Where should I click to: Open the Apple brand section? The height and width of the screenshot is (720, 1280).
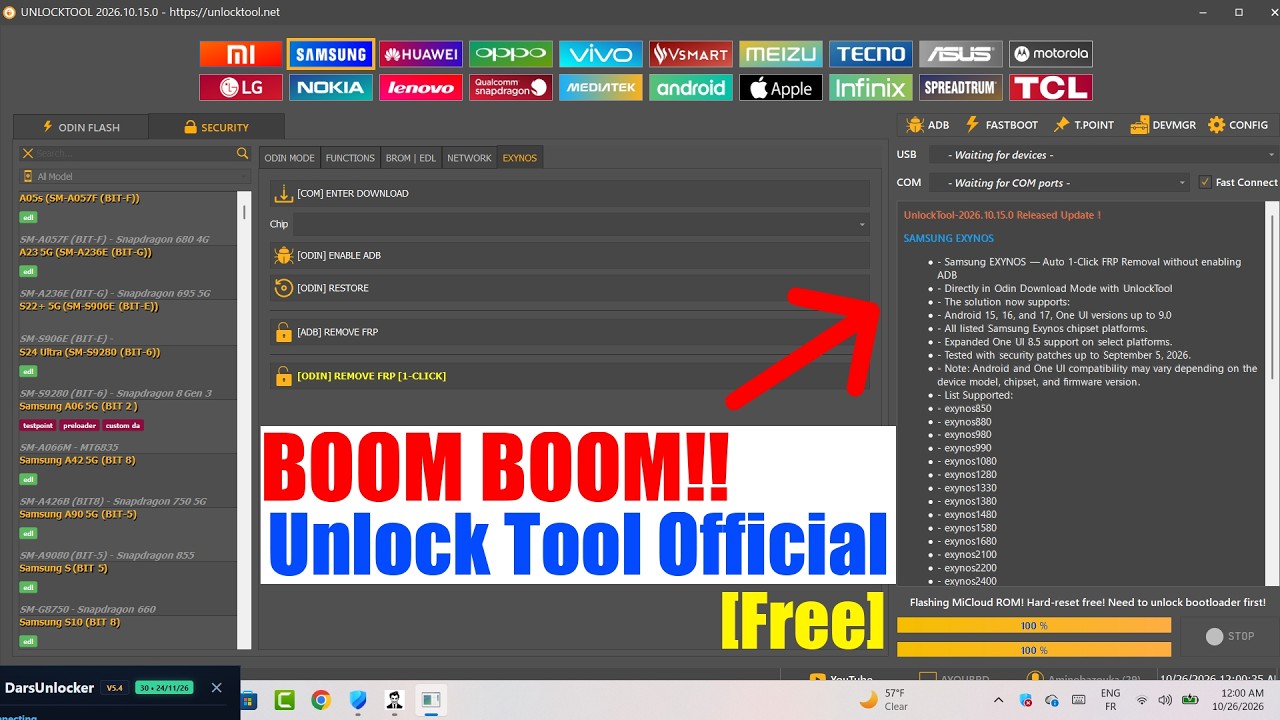click(x=781, y=87)
